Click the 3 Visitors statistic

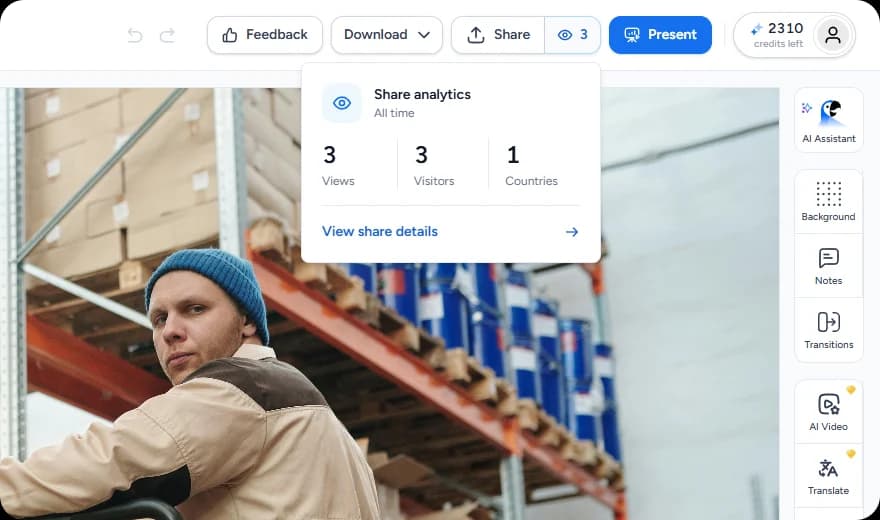click(x=434, y=165)
